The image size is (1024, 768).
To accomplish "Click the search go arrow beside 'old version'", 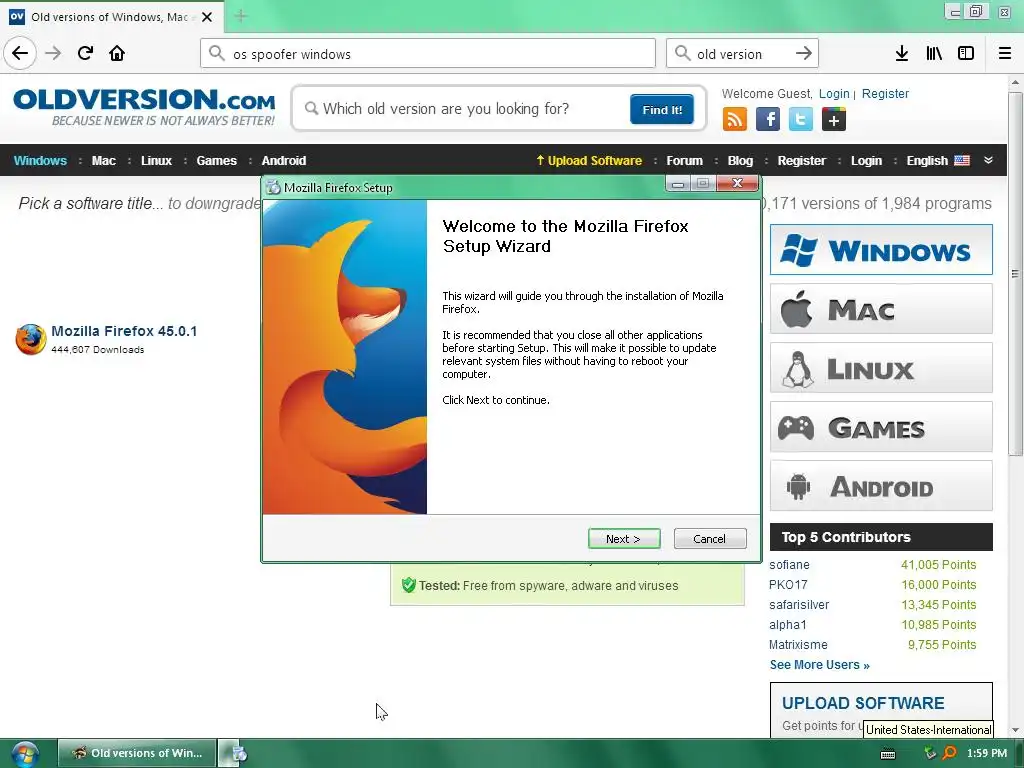I will [804, 53].
